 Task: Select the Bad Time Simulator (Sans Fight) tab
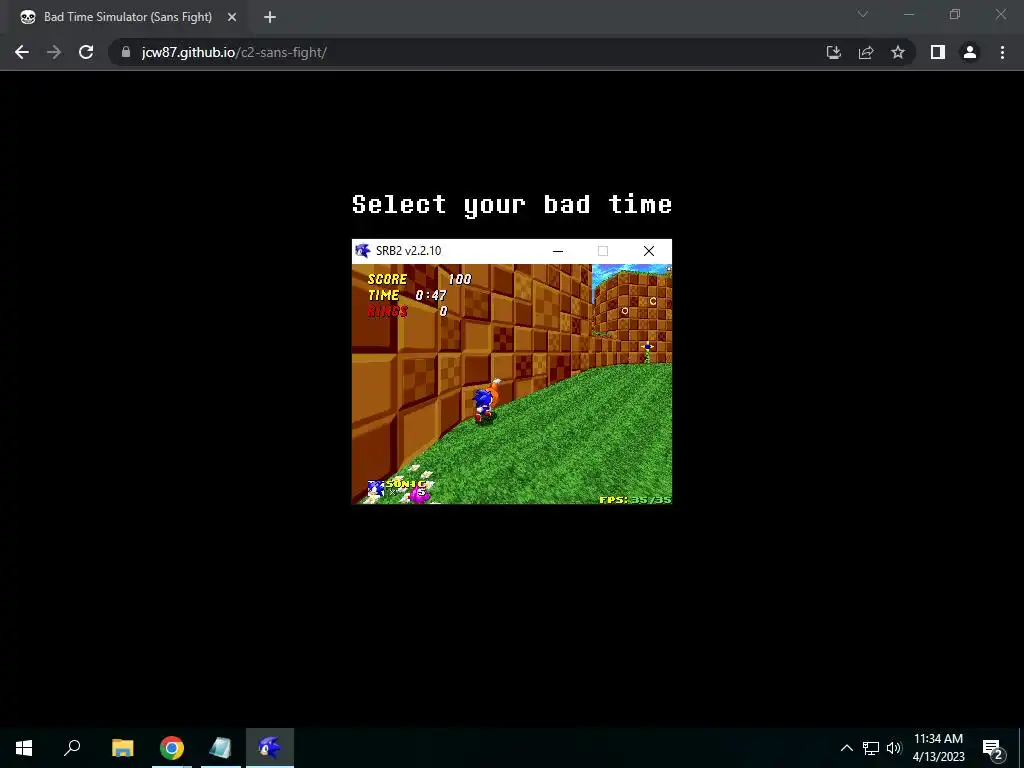click(128, 17)
